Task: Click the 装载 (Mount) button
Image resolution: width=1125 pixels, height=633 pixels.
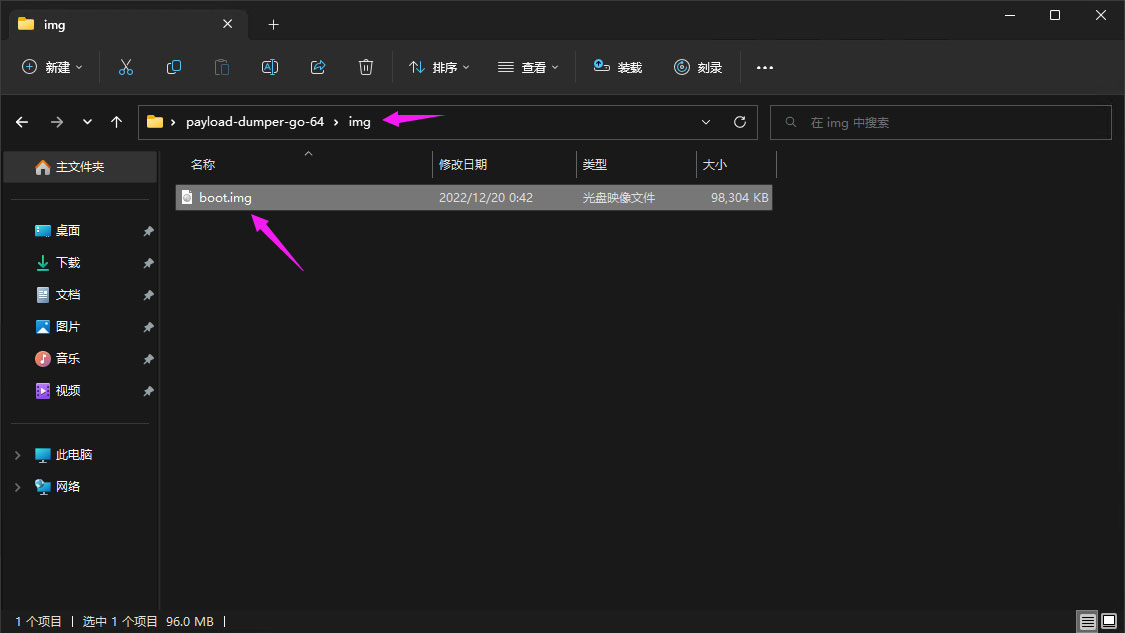Action: coord(618,67)
